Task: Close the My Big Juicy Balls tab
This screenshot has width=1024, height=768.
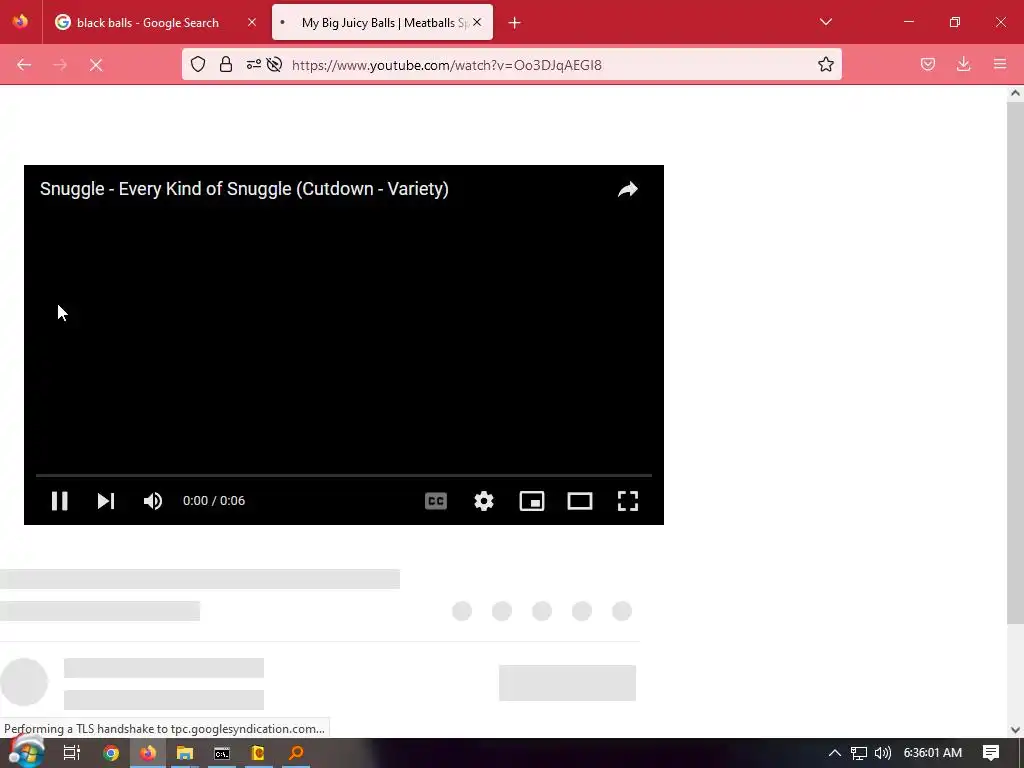Action: (x=477, y=23)
